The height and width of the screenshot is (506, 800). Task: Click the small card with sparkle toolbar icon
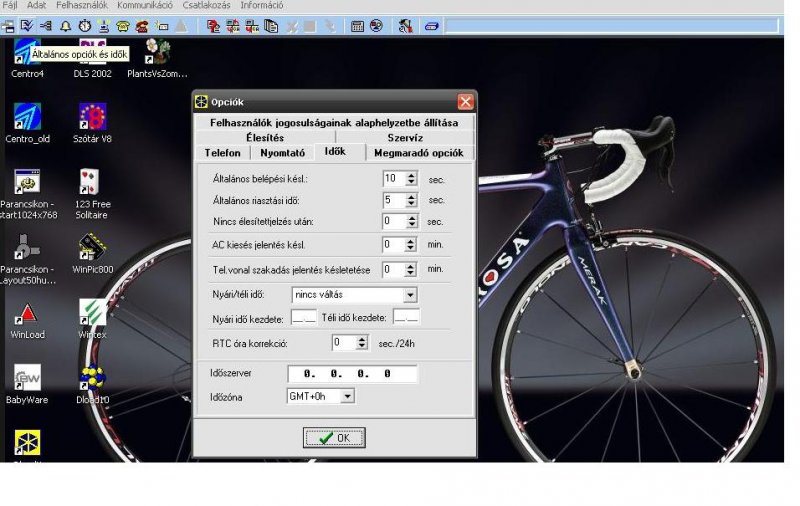[162, 26]
